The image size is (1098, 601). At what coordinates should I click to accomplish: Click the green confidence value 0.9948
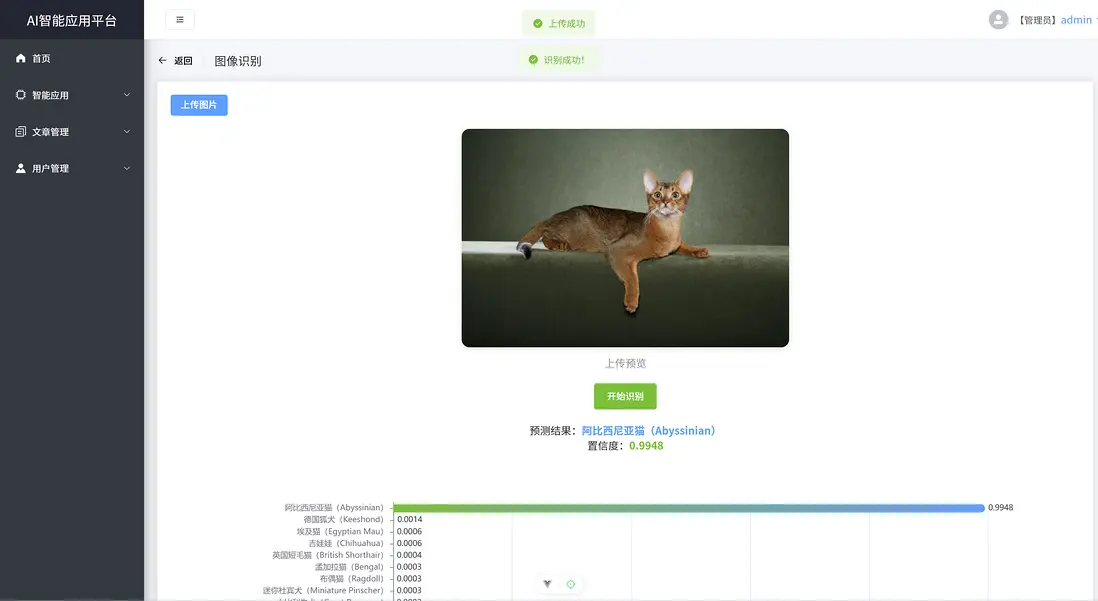point(646,445)
